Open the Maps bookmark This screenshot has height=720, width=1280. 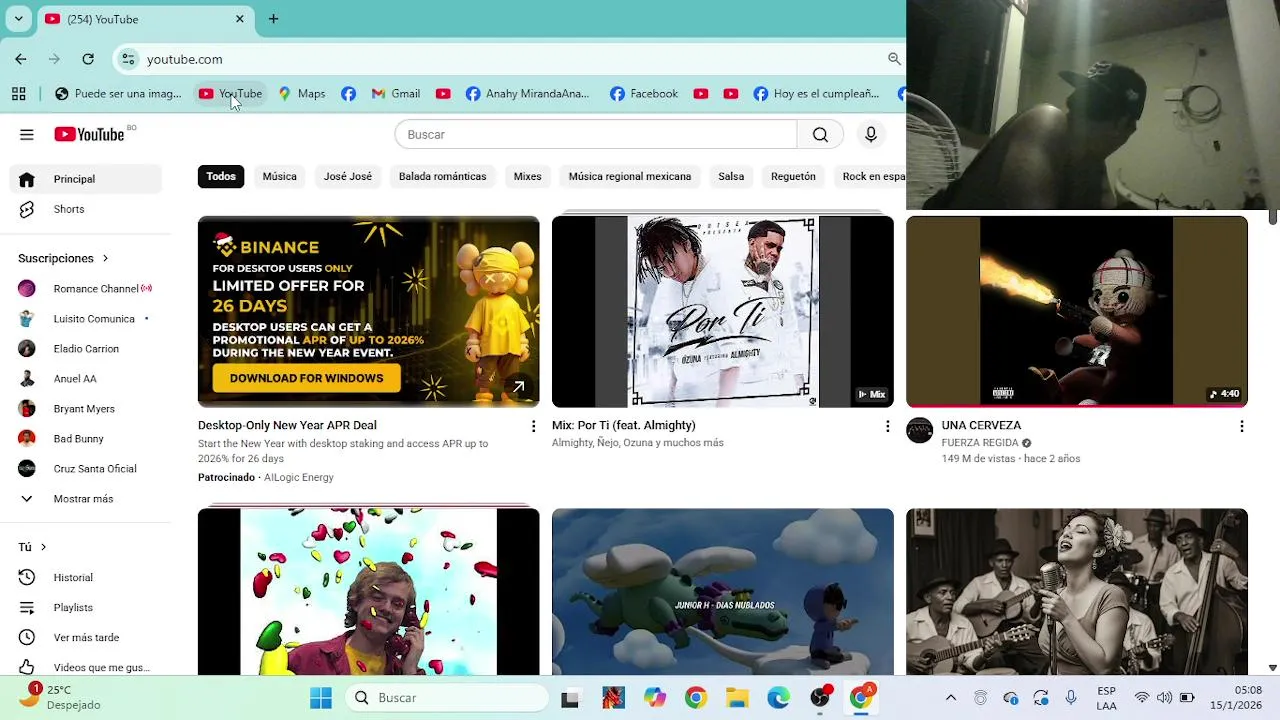pos(301,94)
